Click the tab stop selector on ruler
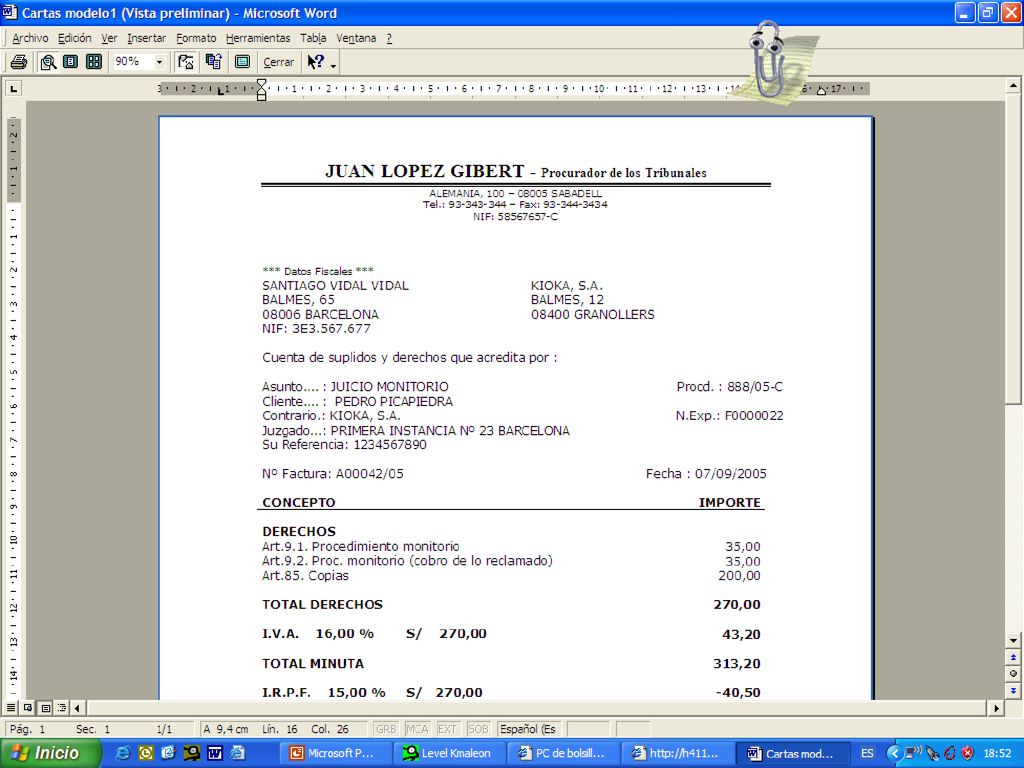 point(13,88)
